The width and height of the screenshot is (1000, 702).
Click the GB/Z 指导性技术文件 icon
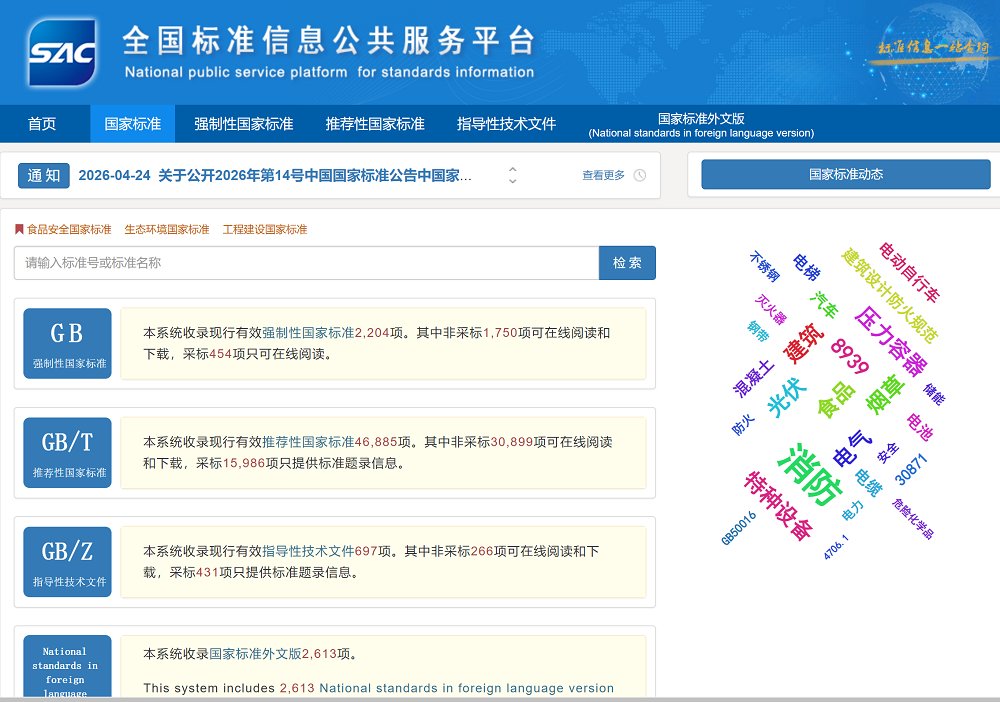66,561
